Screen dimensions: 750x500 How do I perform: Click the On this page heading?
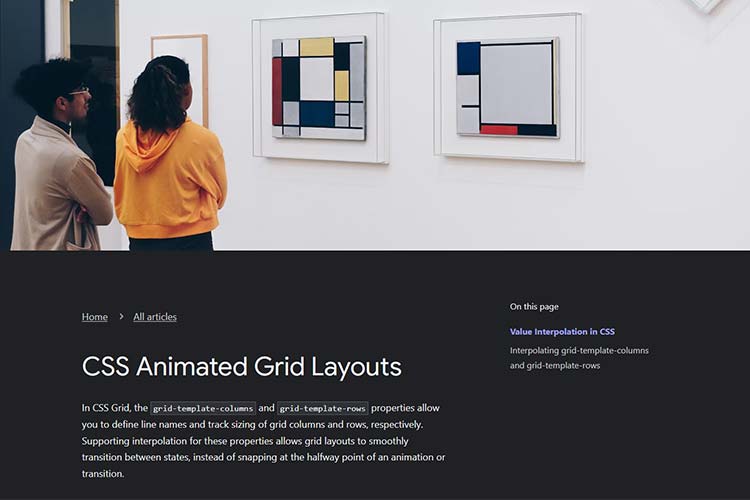coord(534,307)
